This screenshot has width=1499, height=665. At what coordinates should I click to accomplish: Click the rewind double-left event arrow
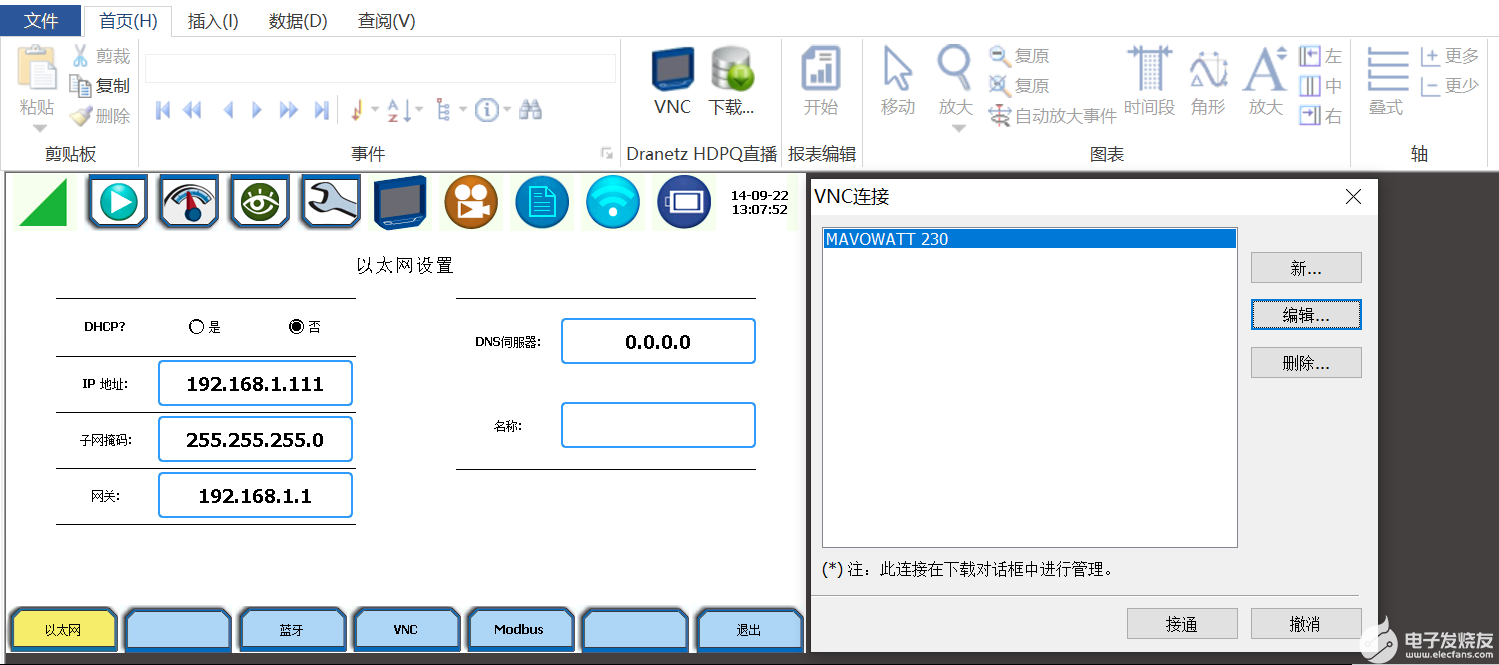pos(193,110)
